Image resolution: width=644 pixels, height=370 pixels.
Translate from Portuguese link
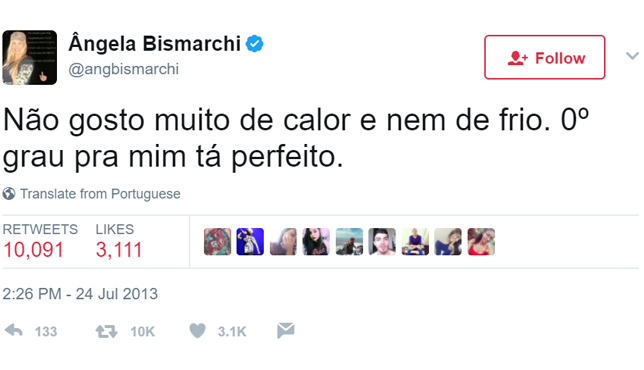100,194
